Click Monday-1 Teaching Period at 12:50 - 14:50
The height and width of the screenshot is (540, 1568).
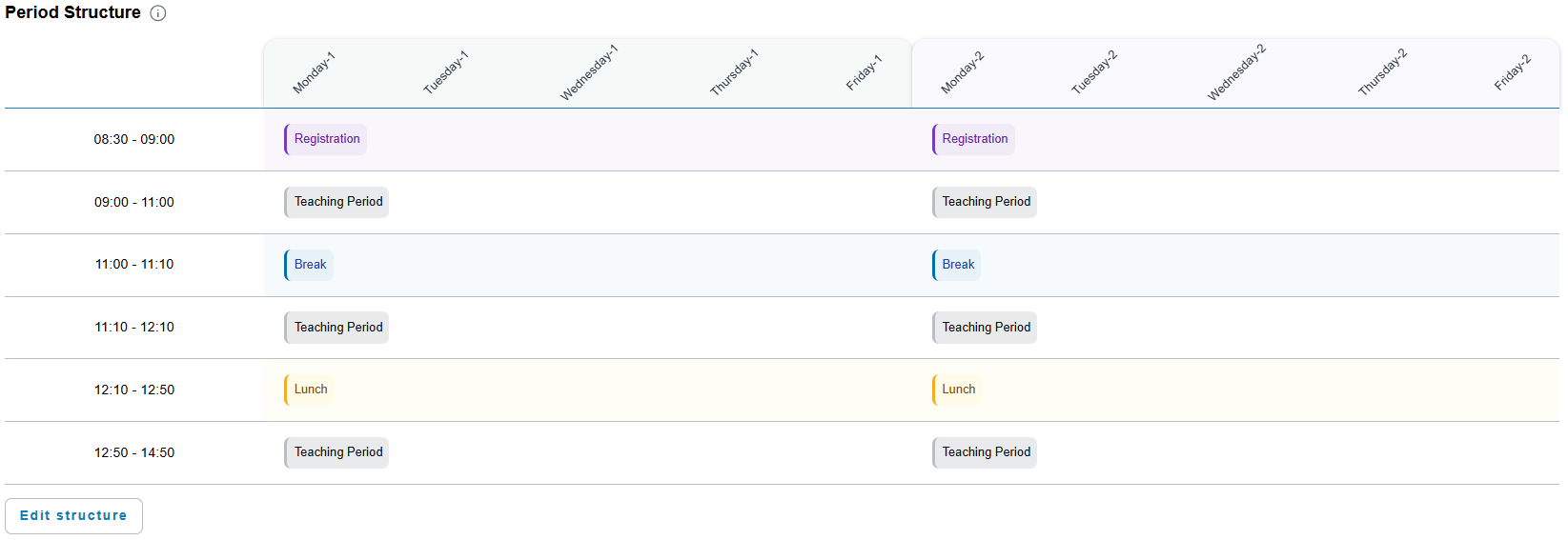click(x=336, y=452)
